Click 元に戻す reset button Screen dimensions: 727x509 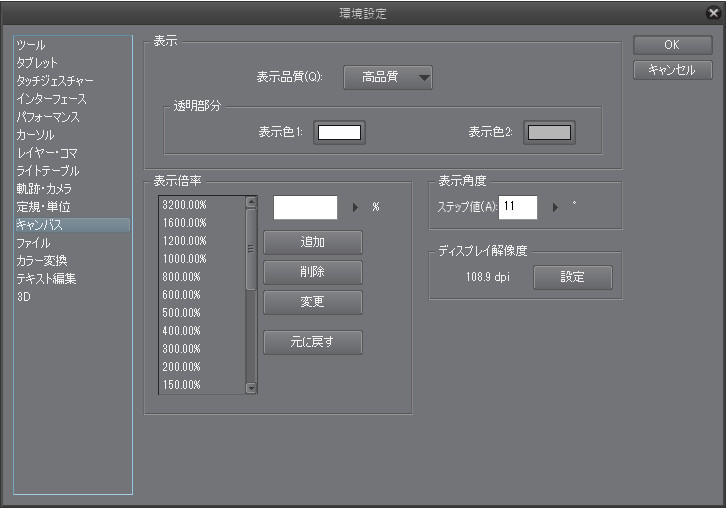click(x=312, y=342)
